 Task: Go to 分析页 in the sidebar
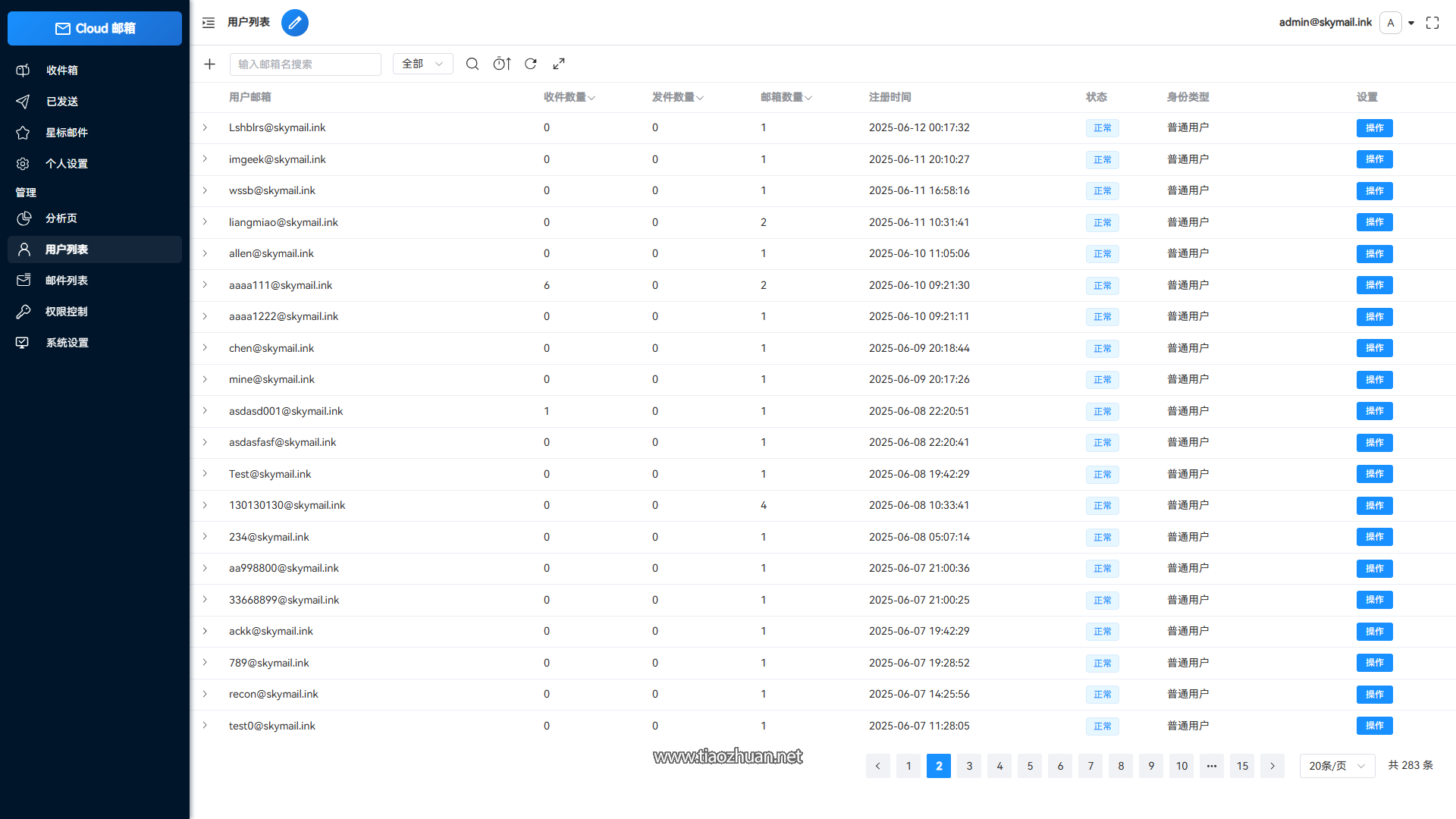coord(61,218)
